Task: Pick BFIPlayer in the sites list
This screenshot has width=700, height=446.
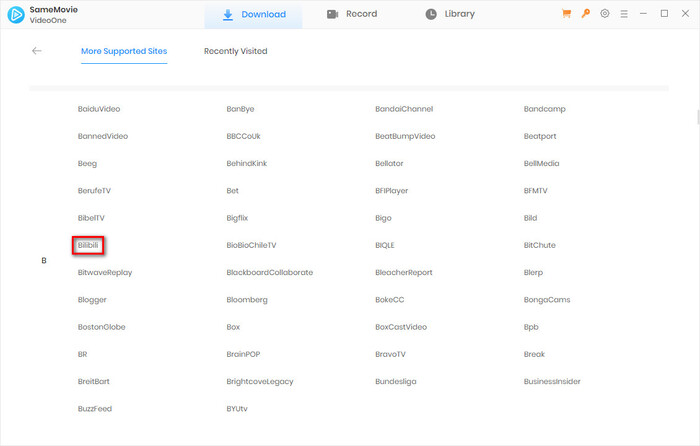Action: [x=392, y=191]
